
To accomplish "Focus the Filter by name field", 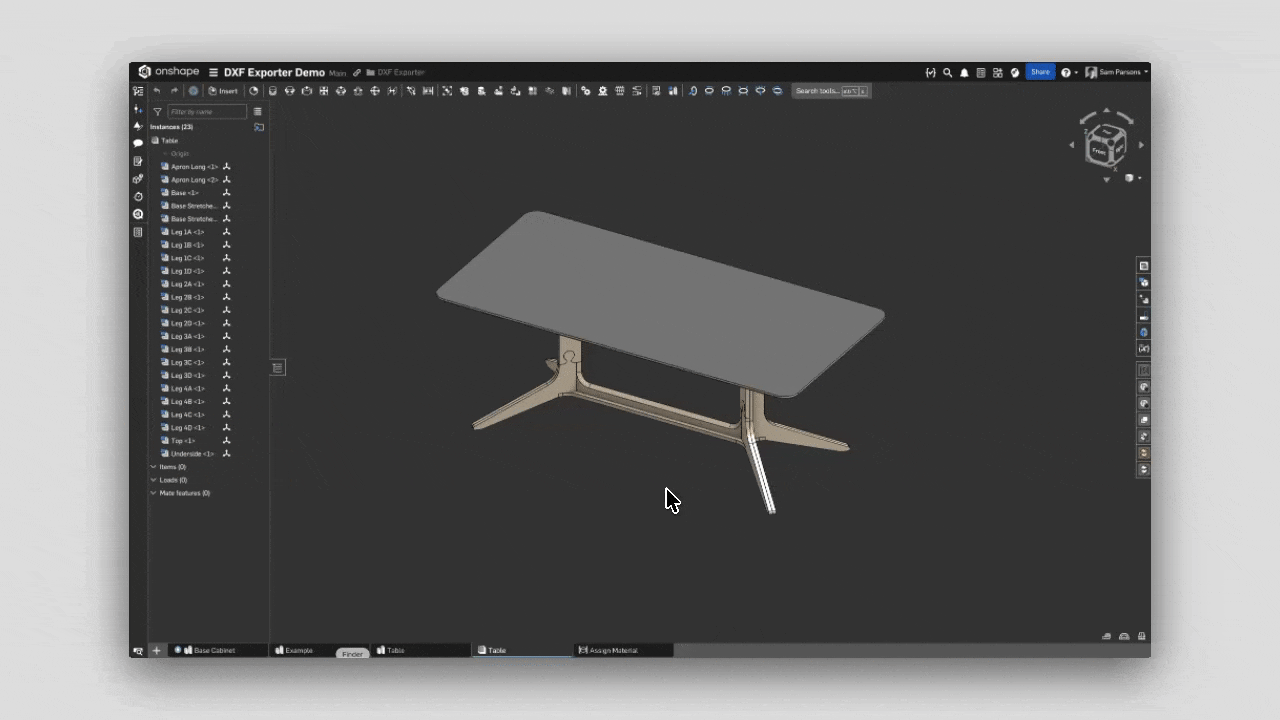I will 207,112.
